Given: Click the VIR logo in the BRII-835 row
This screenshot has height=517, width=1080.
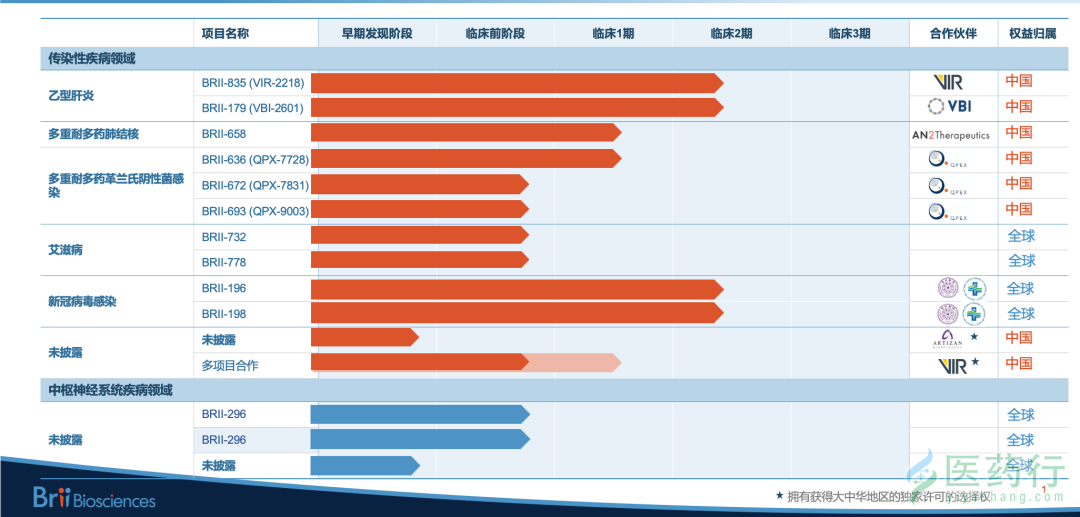Looking at the screenshot, I should [x=947, y=82].
